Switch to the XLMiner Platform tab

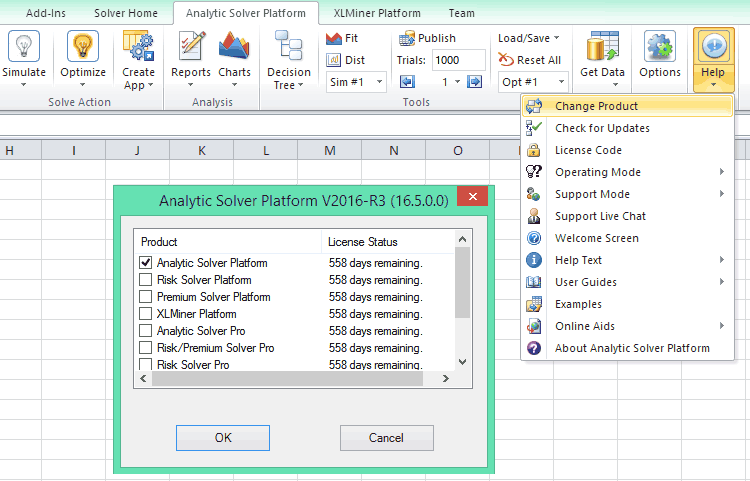pyautogui.click(x=376, y=13)
